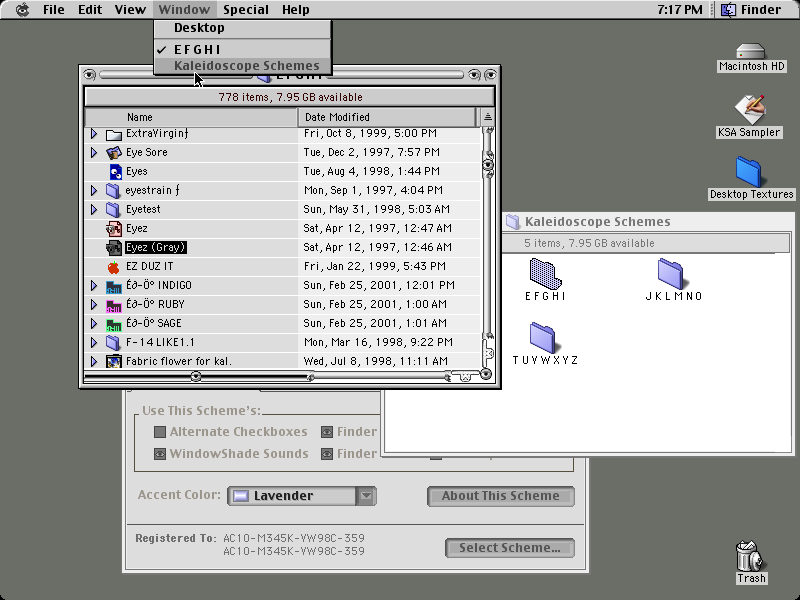The height and width of the screenshot is (600, 800).
Task: Click the INDIGO scheme folder icon
Action: 113,286
